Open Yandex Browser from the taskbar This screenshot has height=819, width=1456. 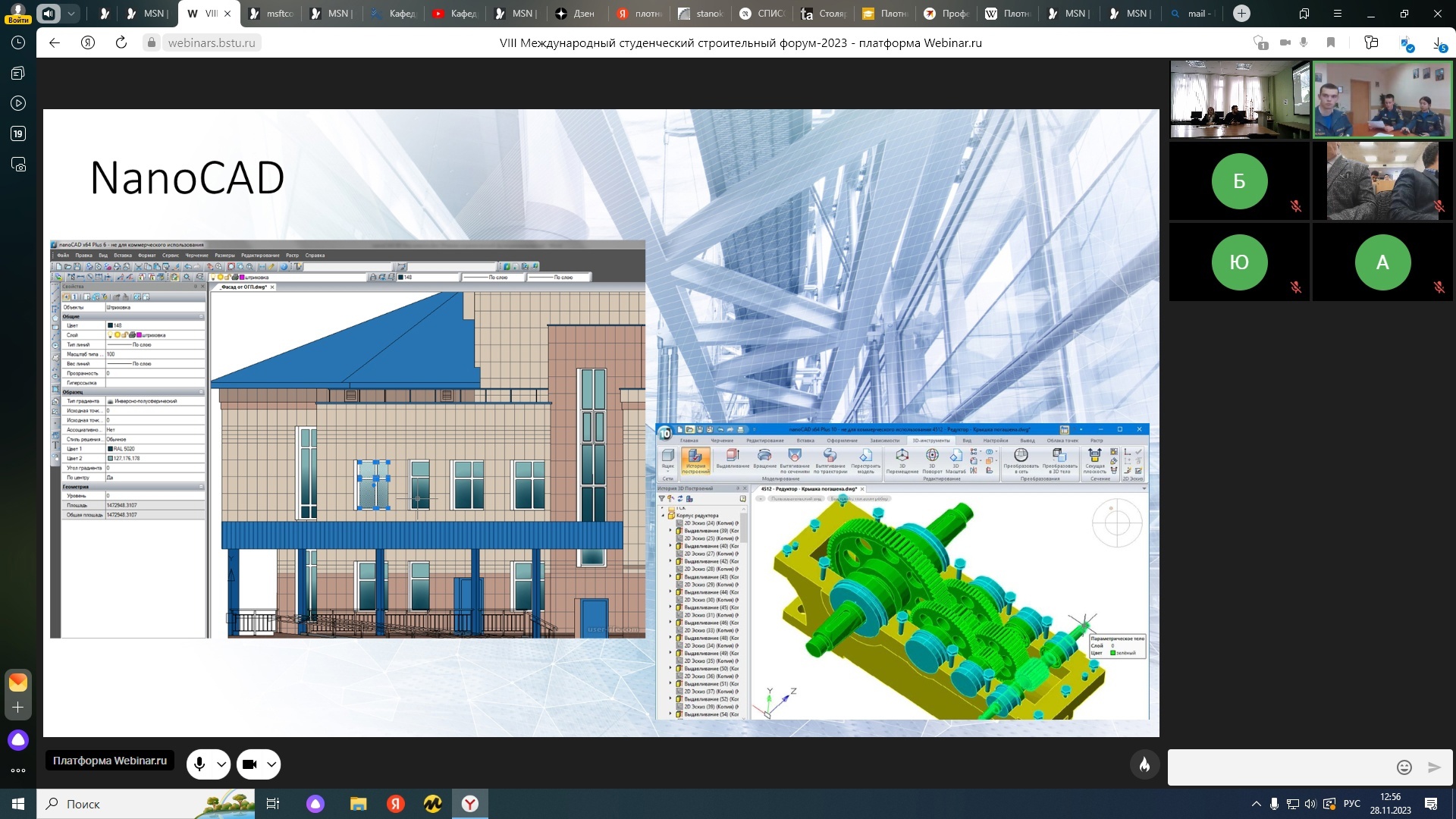point(470,804)
